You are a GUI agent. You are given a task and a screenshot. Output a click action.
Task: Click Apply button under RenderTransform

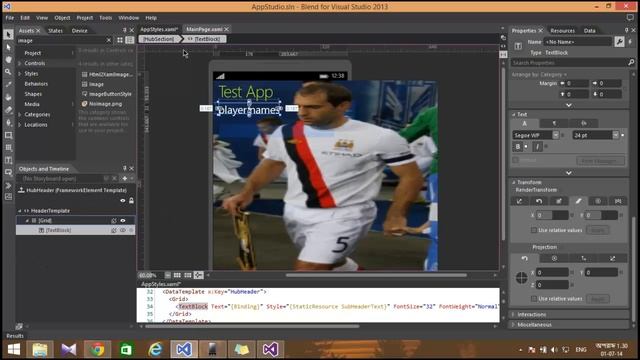click(598, 230)
